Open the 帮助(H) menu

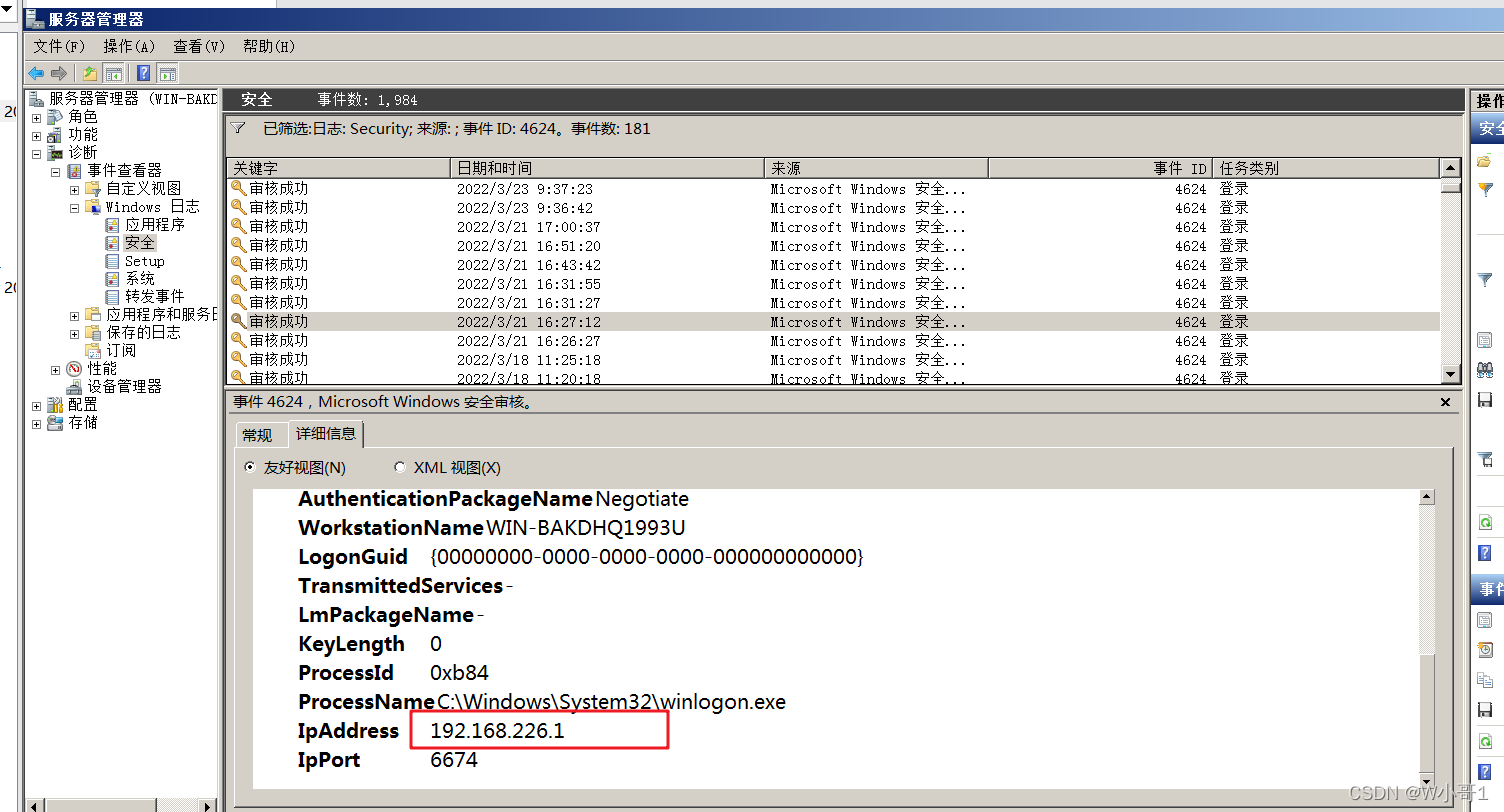(269, 46)
